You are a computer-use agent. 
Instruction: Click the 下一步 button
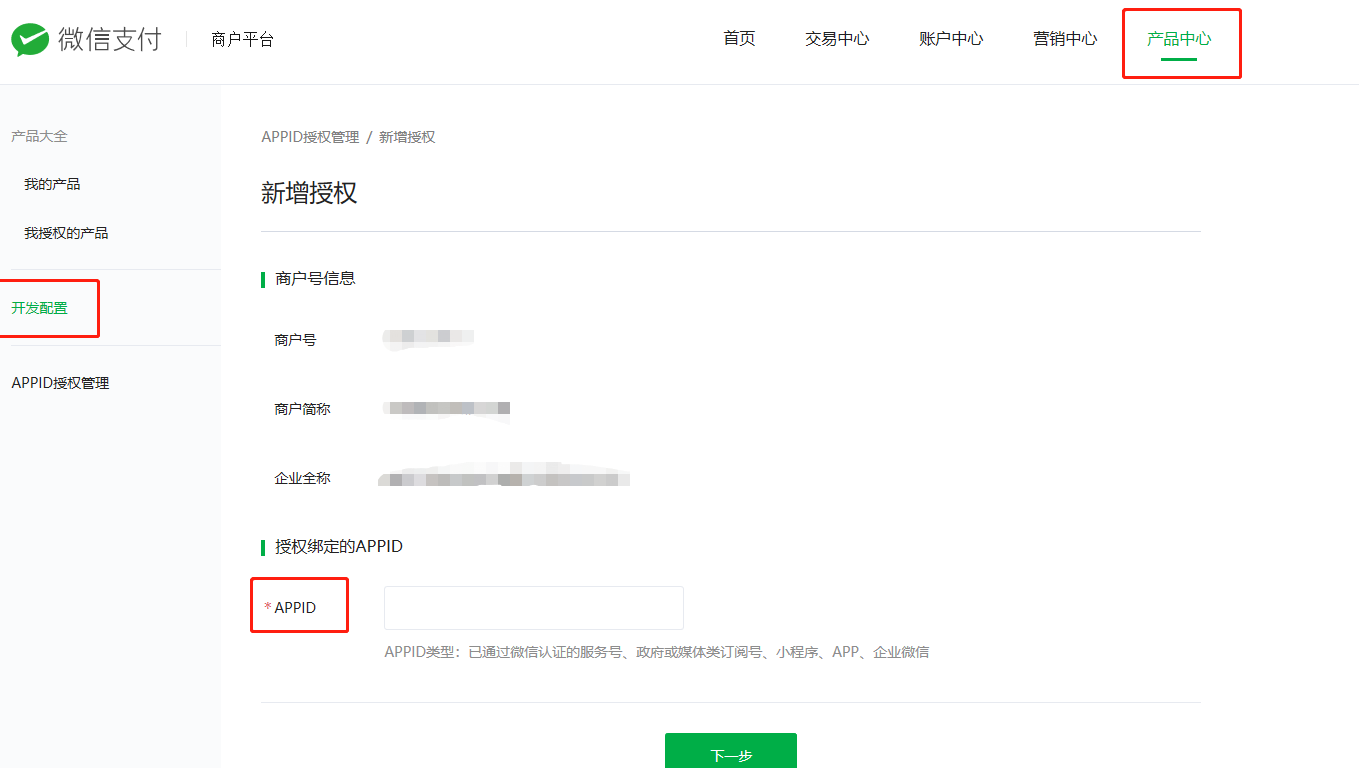731,751
